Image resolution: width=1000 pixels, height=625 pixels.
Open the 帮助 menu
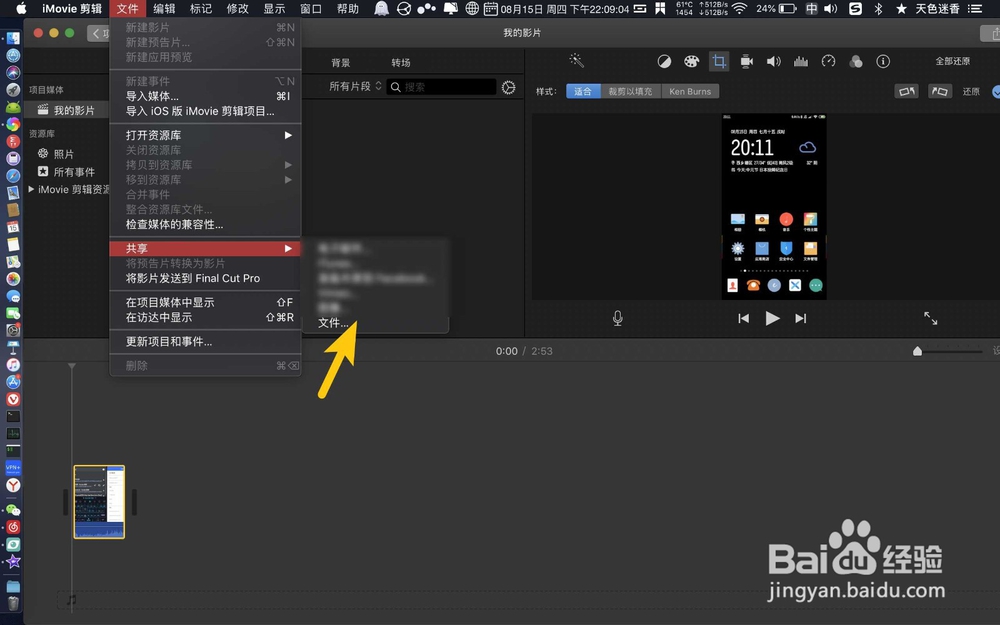pos(348,9)
